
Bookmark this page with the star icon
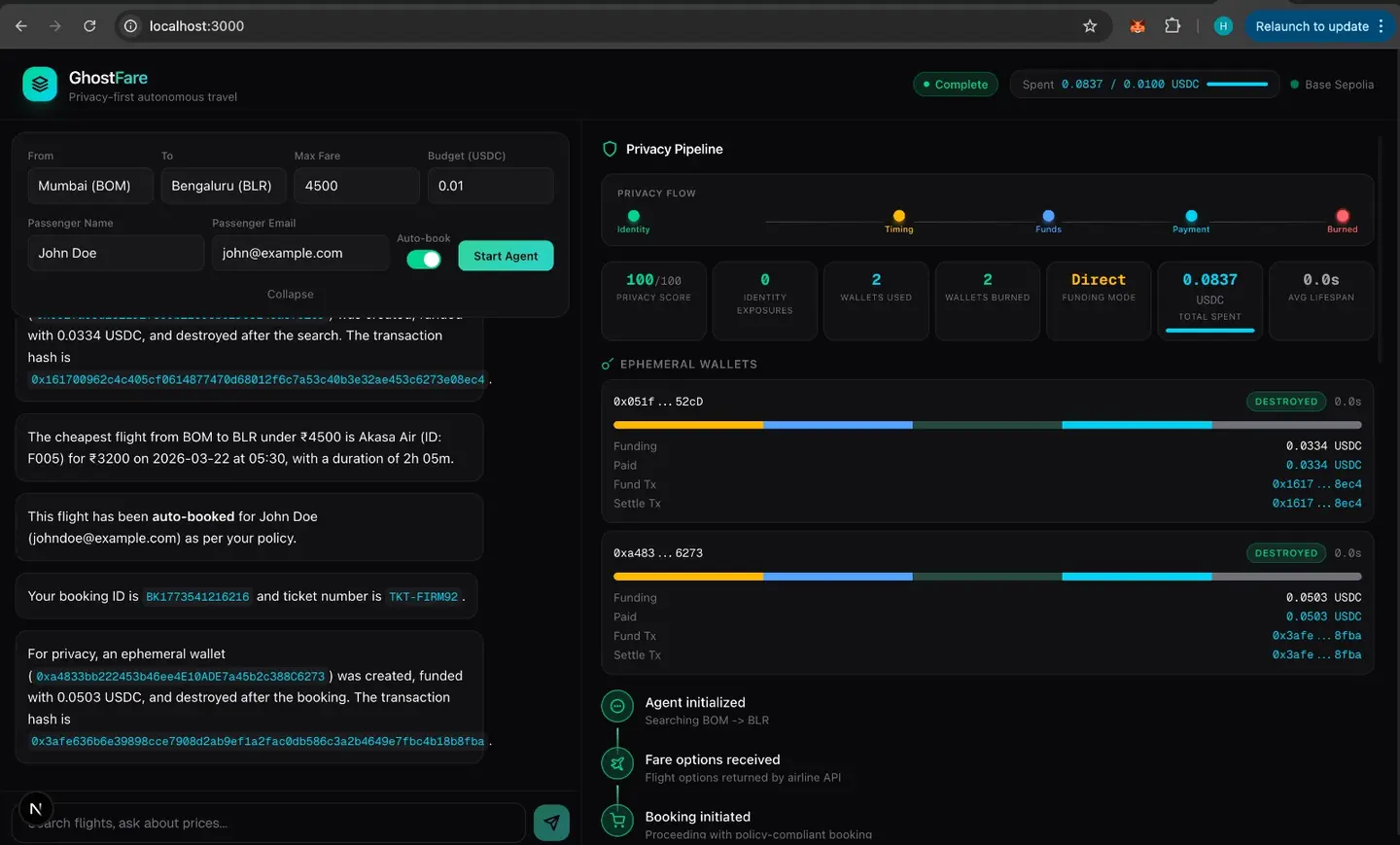click(1090, 26)
